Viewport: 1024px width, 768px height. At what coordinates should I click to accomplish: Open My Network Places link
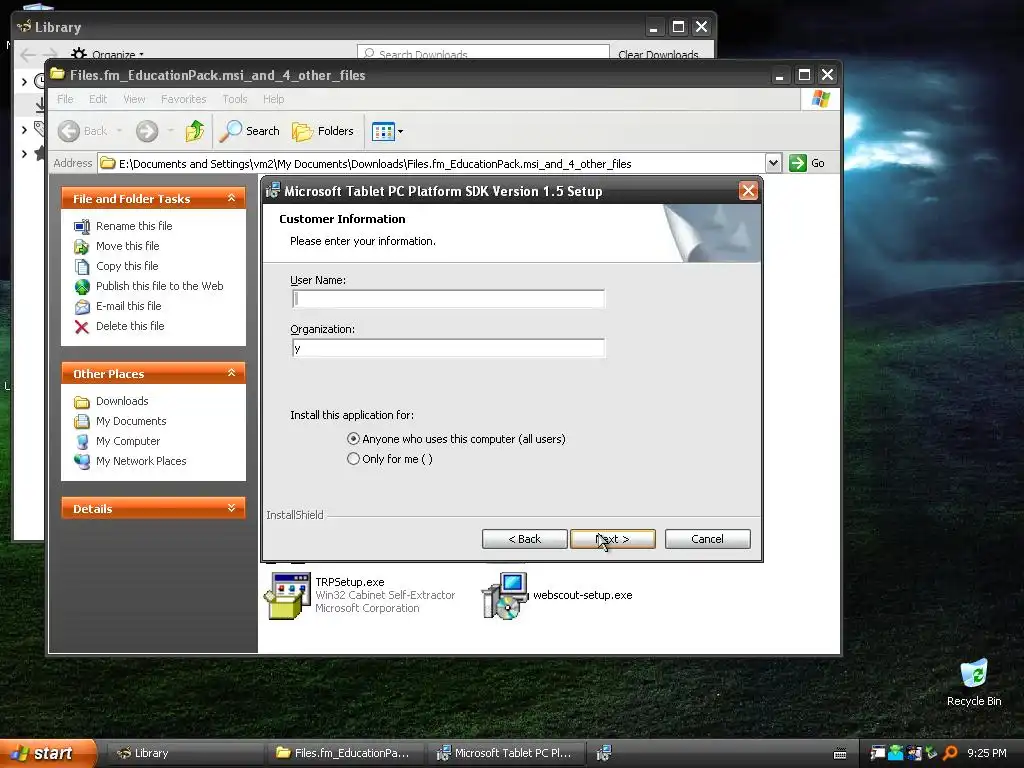(x=140, y=461)
